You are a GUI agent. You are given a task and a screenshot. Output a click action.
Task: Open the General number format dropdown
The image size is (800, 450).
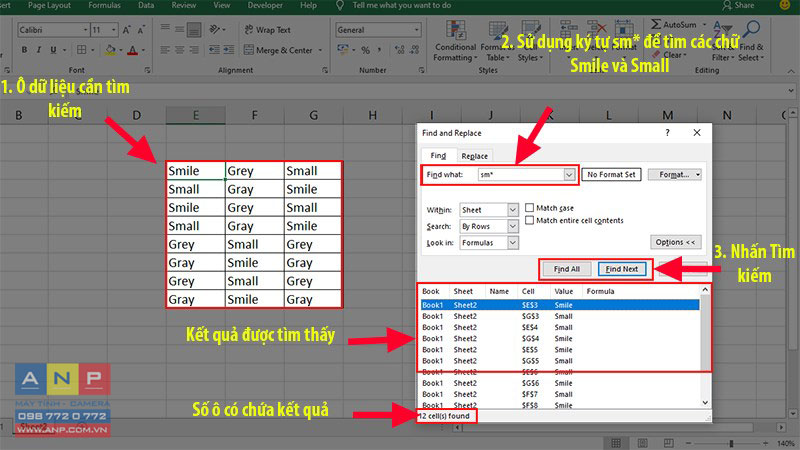pyautogui.click(x=416, y=30)
